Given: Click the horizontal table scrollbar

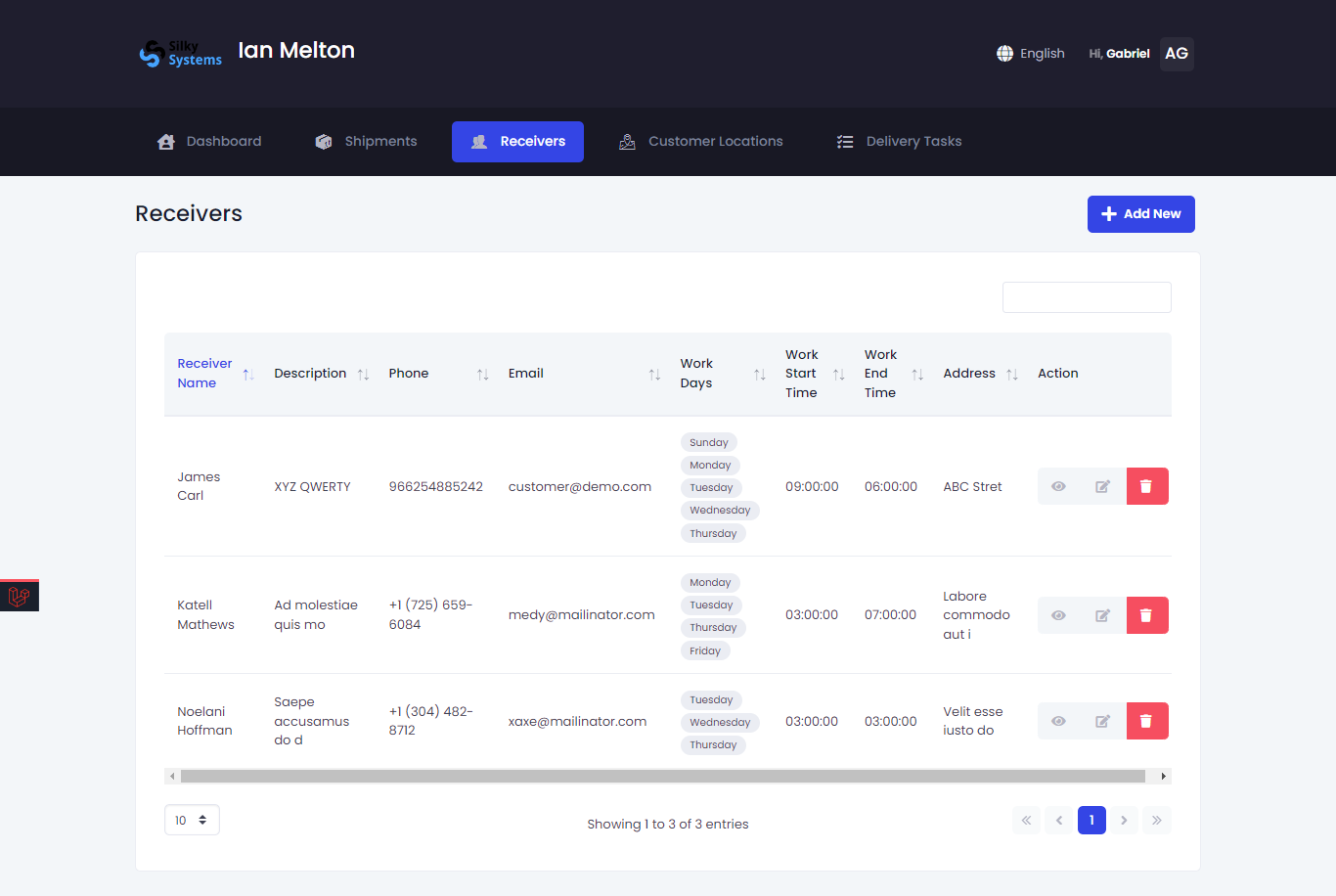Looking at the screenshot, I should tap(662, 777).
